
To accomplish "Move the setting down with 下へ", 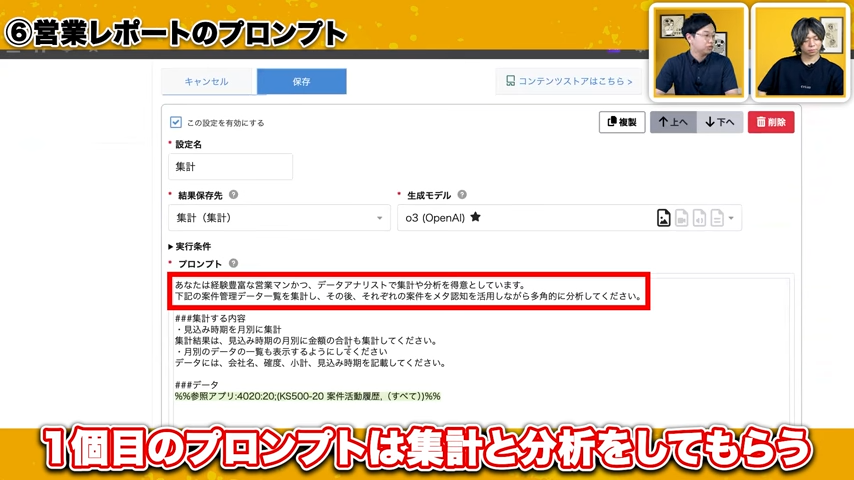I will point(719,122).
